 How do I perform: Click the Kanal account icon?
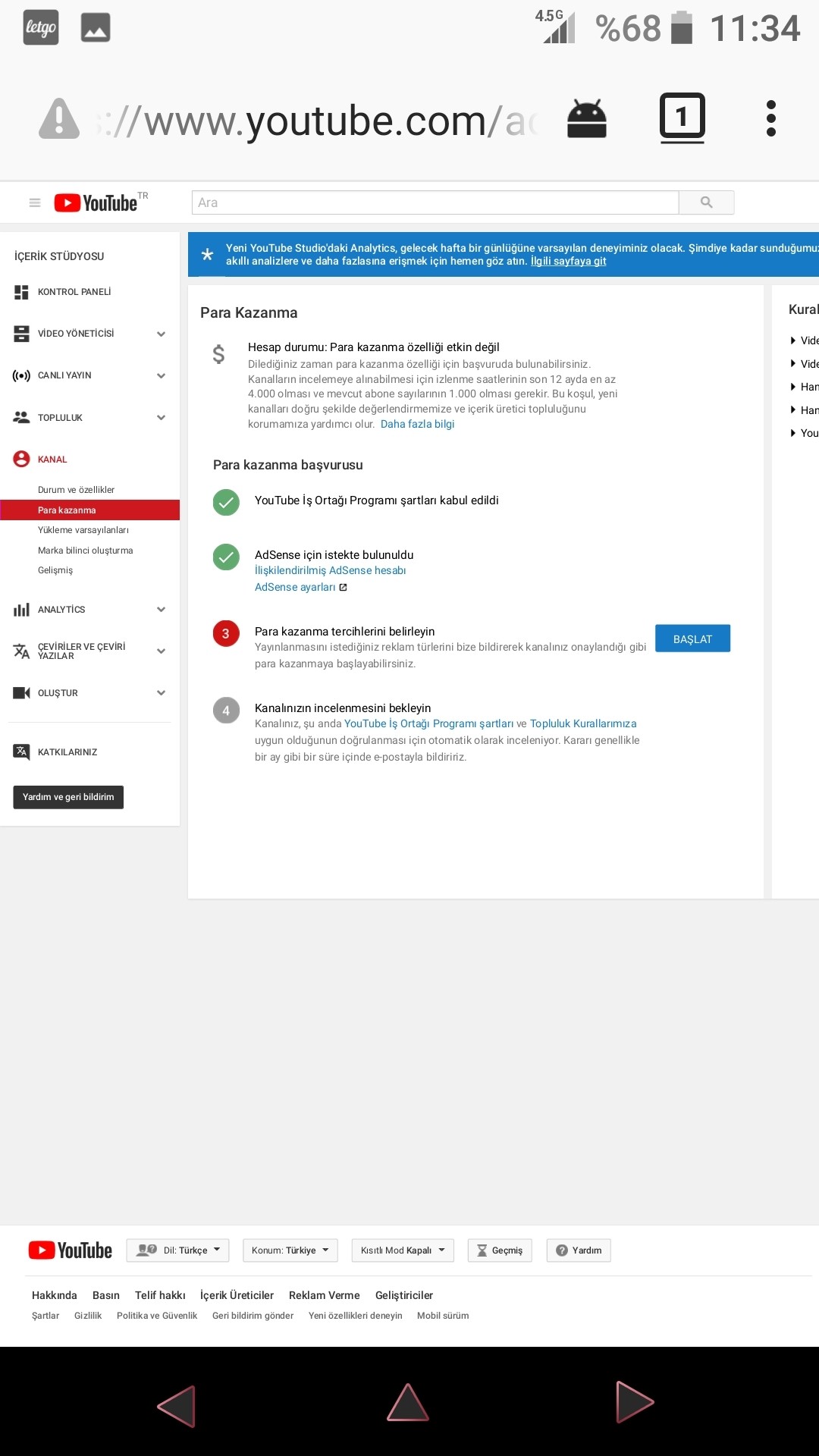pos(21,459)
